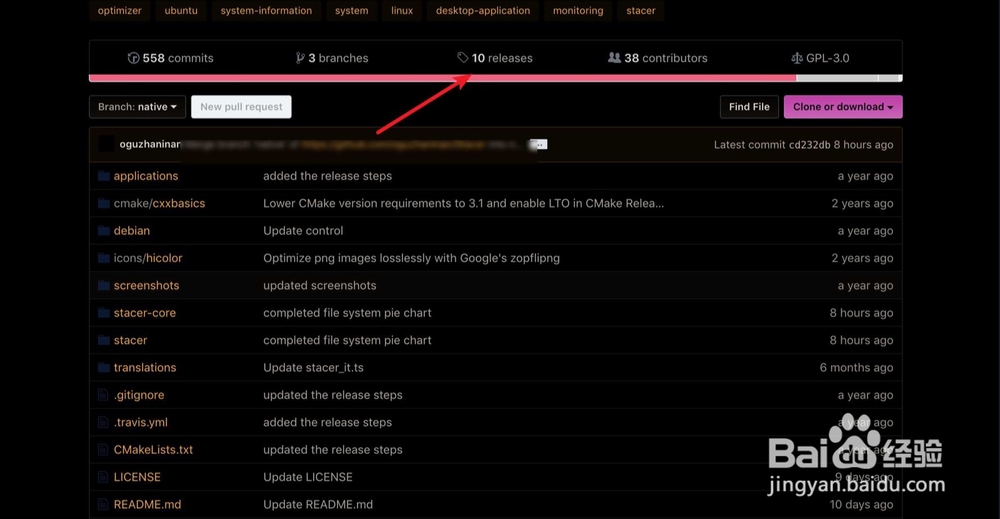1000x519 pixels.
Task: View the 38 contributors
Action: pyautogui.click(x=658, y=58)
